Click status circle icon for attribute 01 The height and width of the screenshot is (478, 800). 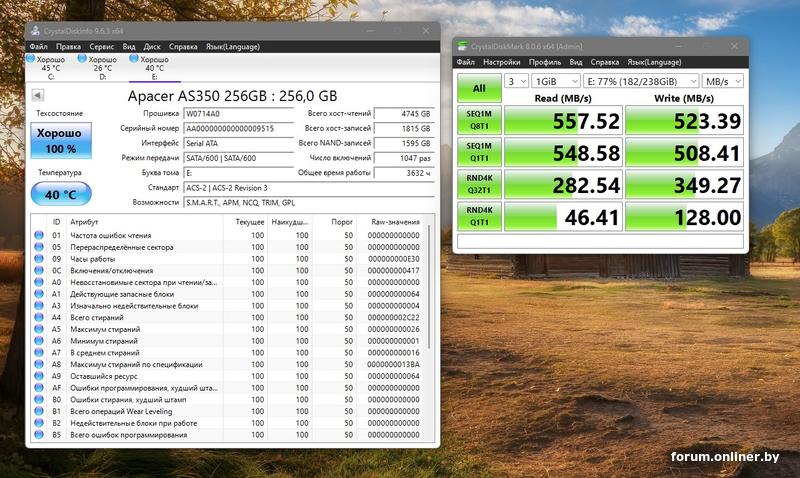[x=39, y=235]
